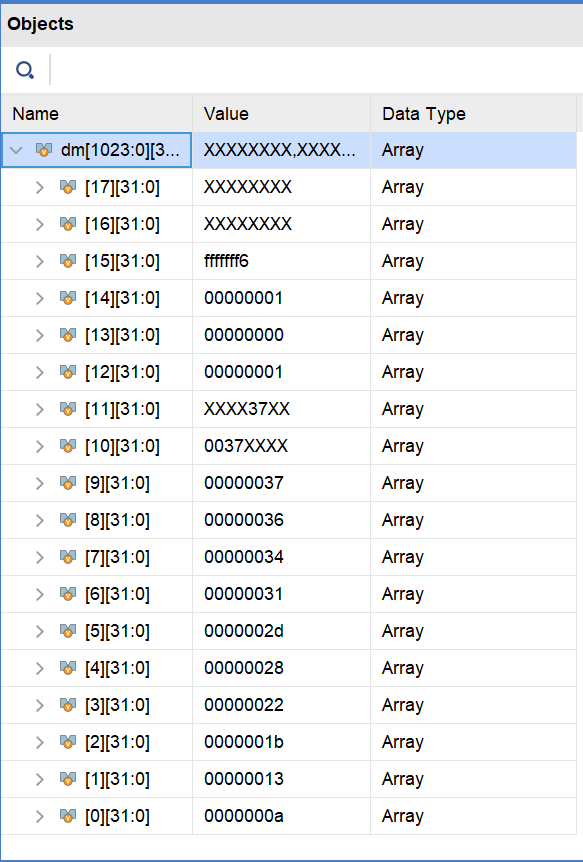This screenshot has height=862, width=583.
Task: Expand element [2][31:0] bits
Action: click(40, 742)
